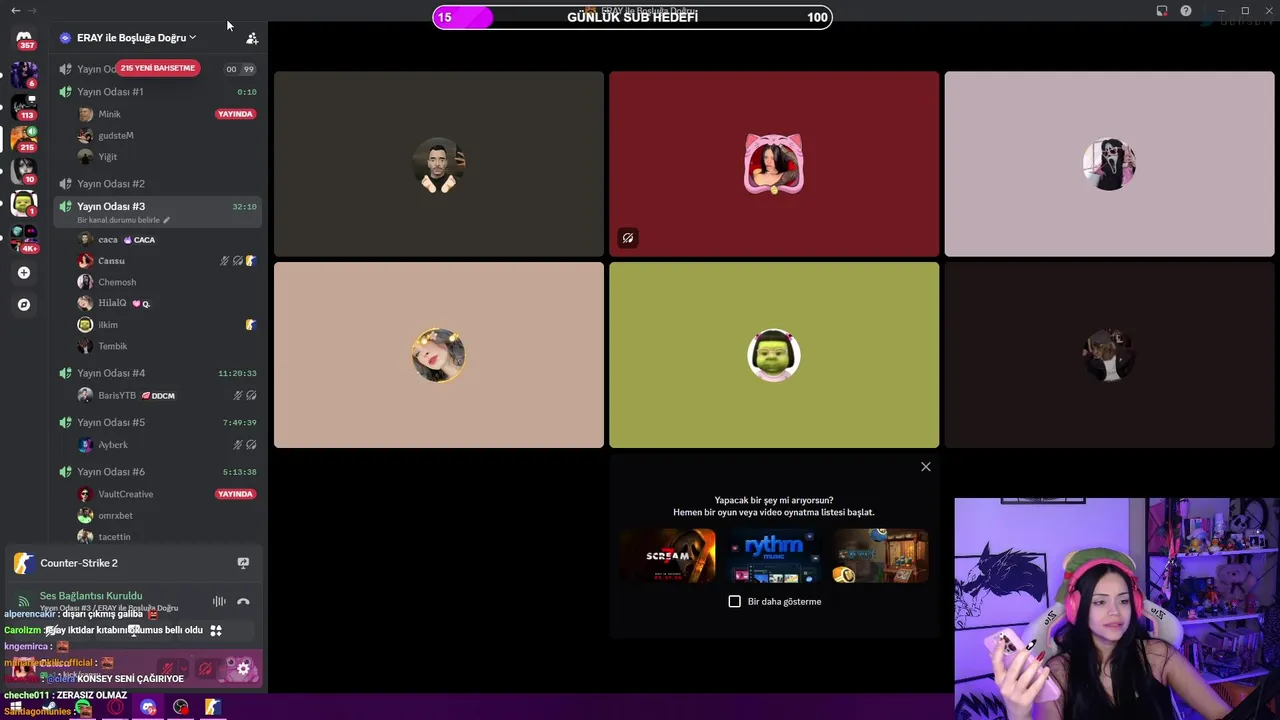
Task: Open the server with the 10 badge
Action: pyautogui.click(x=24, y=171)
